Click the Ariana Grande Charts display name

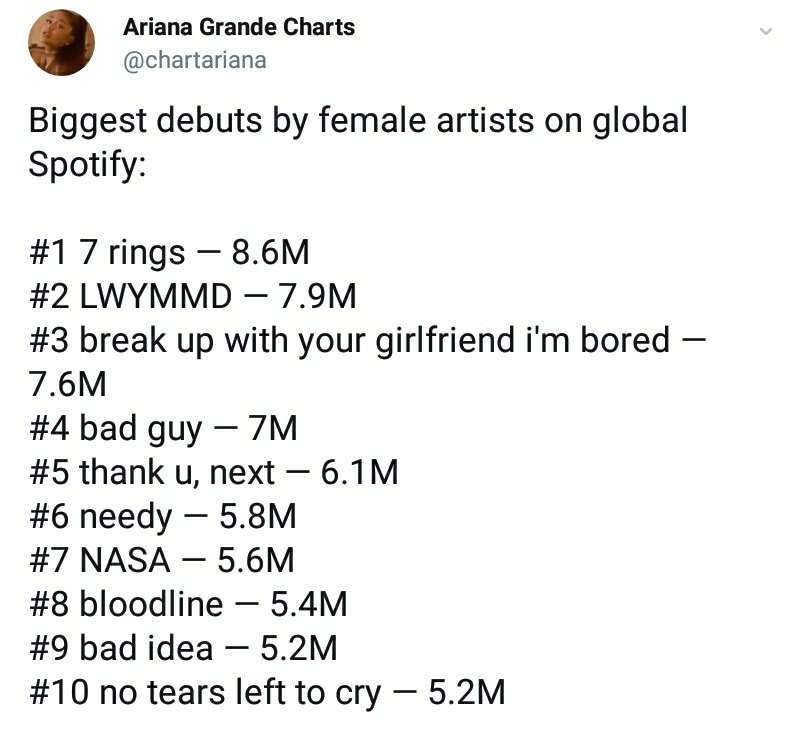coord(238,27)
